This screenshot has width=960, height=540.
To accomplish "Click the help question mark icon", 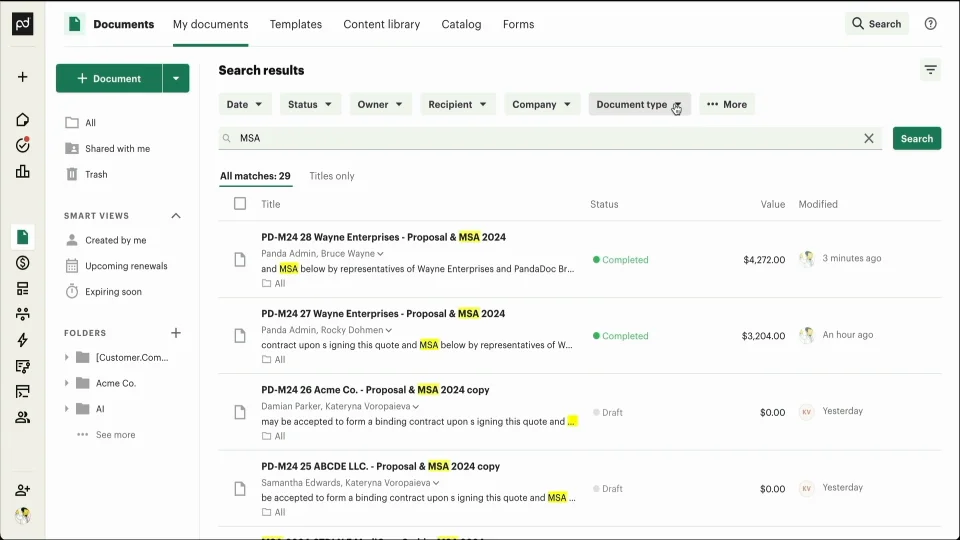I will (931, 24).
